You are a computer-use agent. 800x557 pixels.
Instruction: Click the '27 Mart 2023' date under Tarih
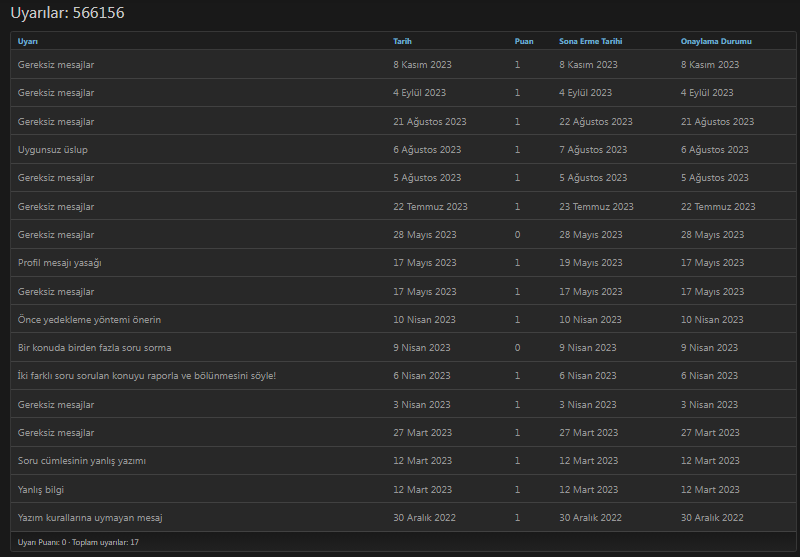(x=422, y=432)
